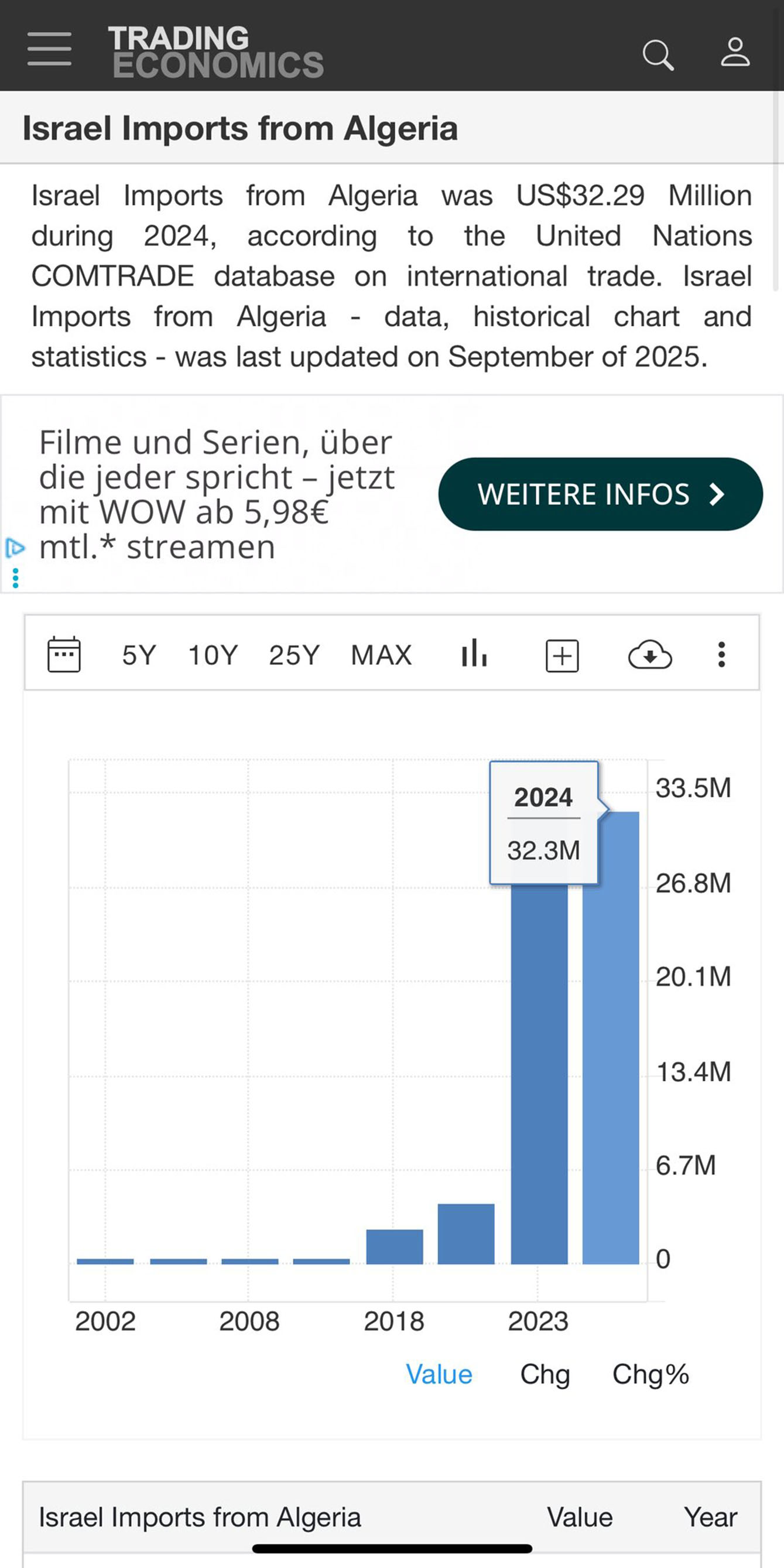Open the user account profile icon

735,52
